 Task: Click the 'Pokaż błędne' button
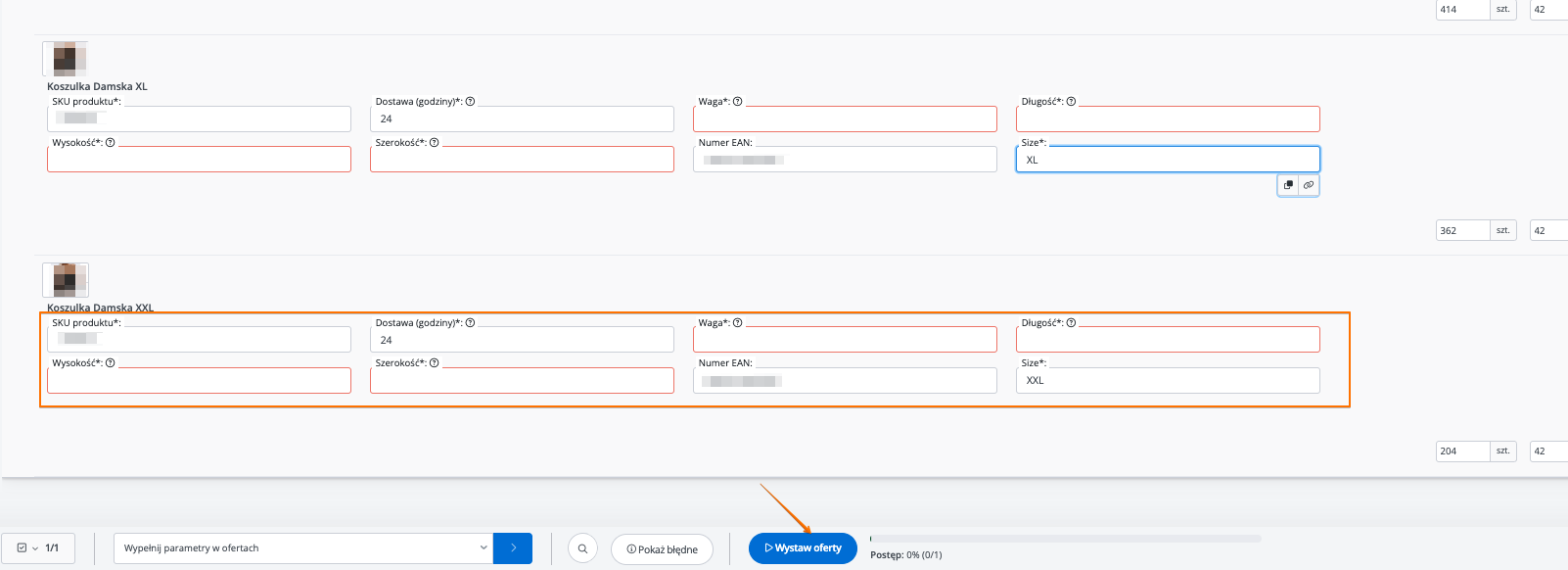[x=663, y=549]
